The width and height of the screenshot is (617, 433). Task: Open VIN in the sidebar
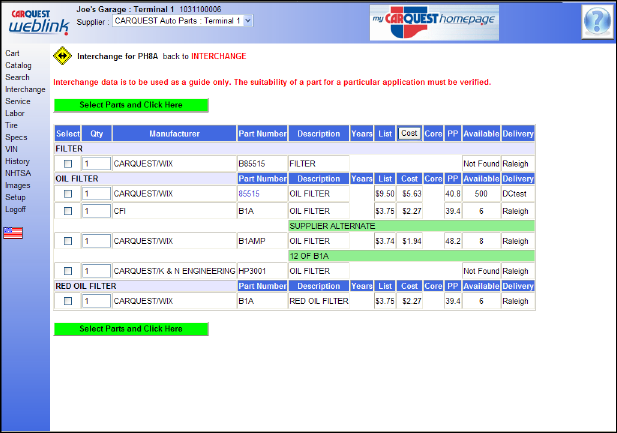(x=11, y=149)
